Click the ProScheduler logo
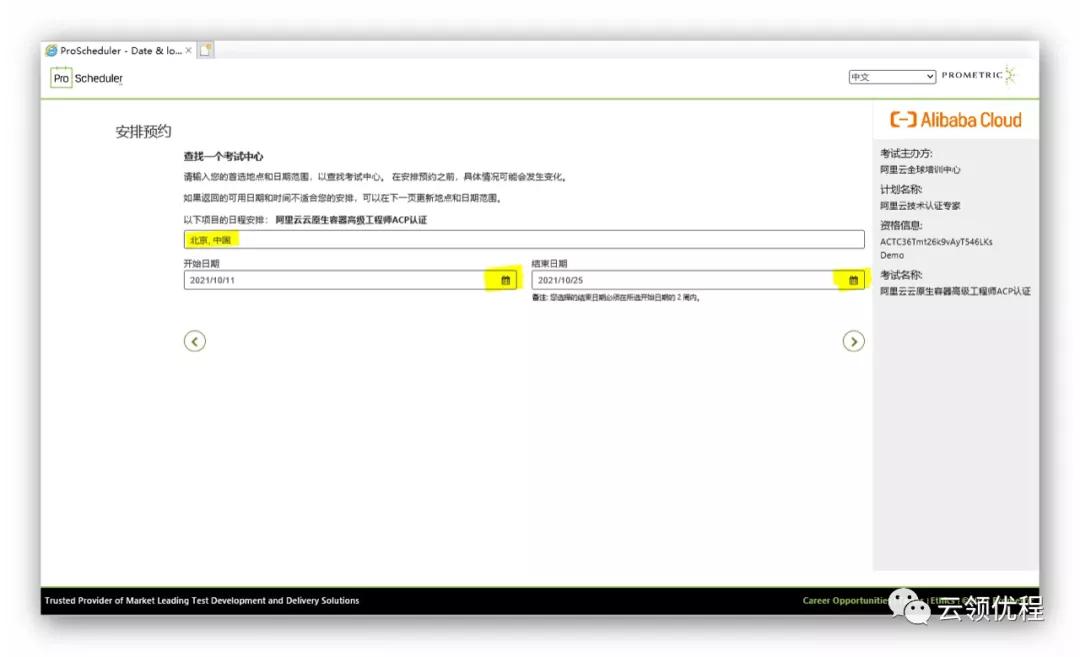Image resolution: width=1080 pixels, height=657 pixels. pos(87,78)
